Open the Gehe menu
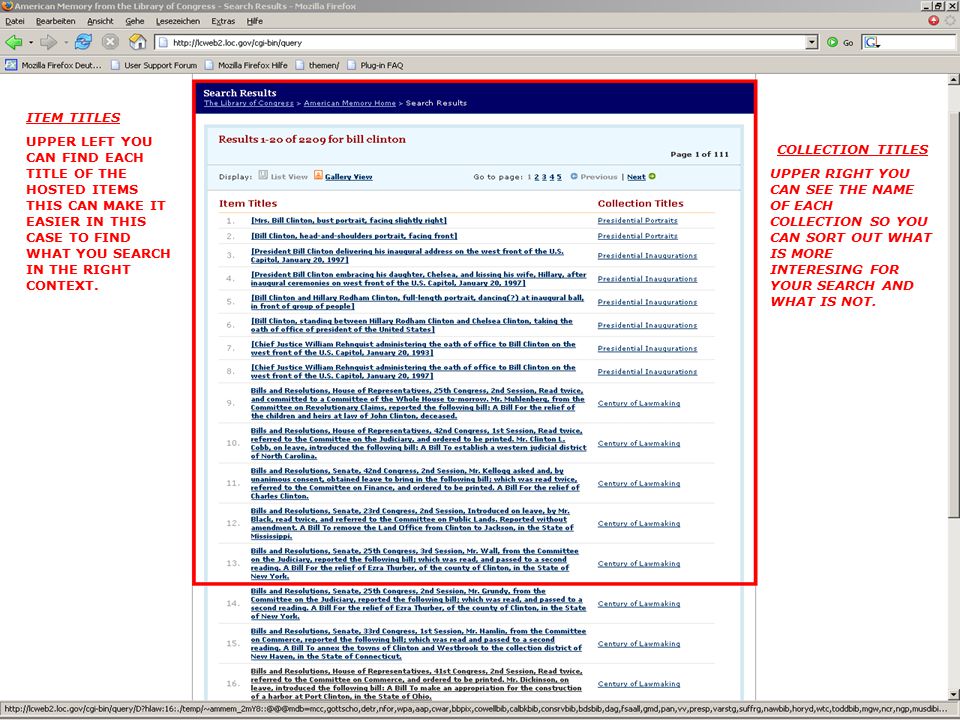The image size is (960, 720). point(135,21)
